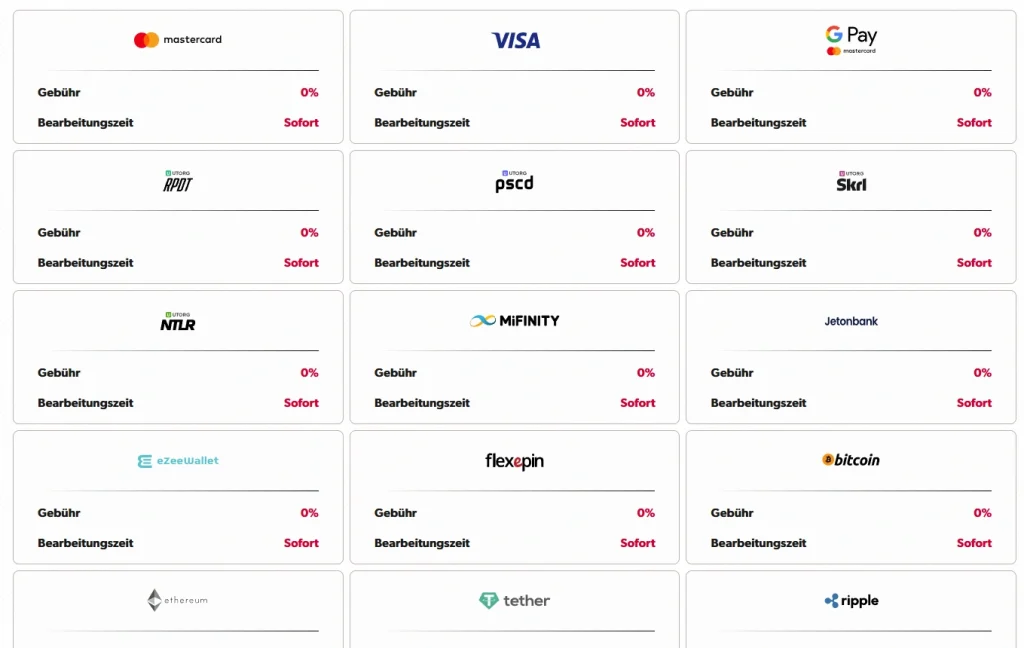Select the Mastercard payment logo

pos(177,38)
